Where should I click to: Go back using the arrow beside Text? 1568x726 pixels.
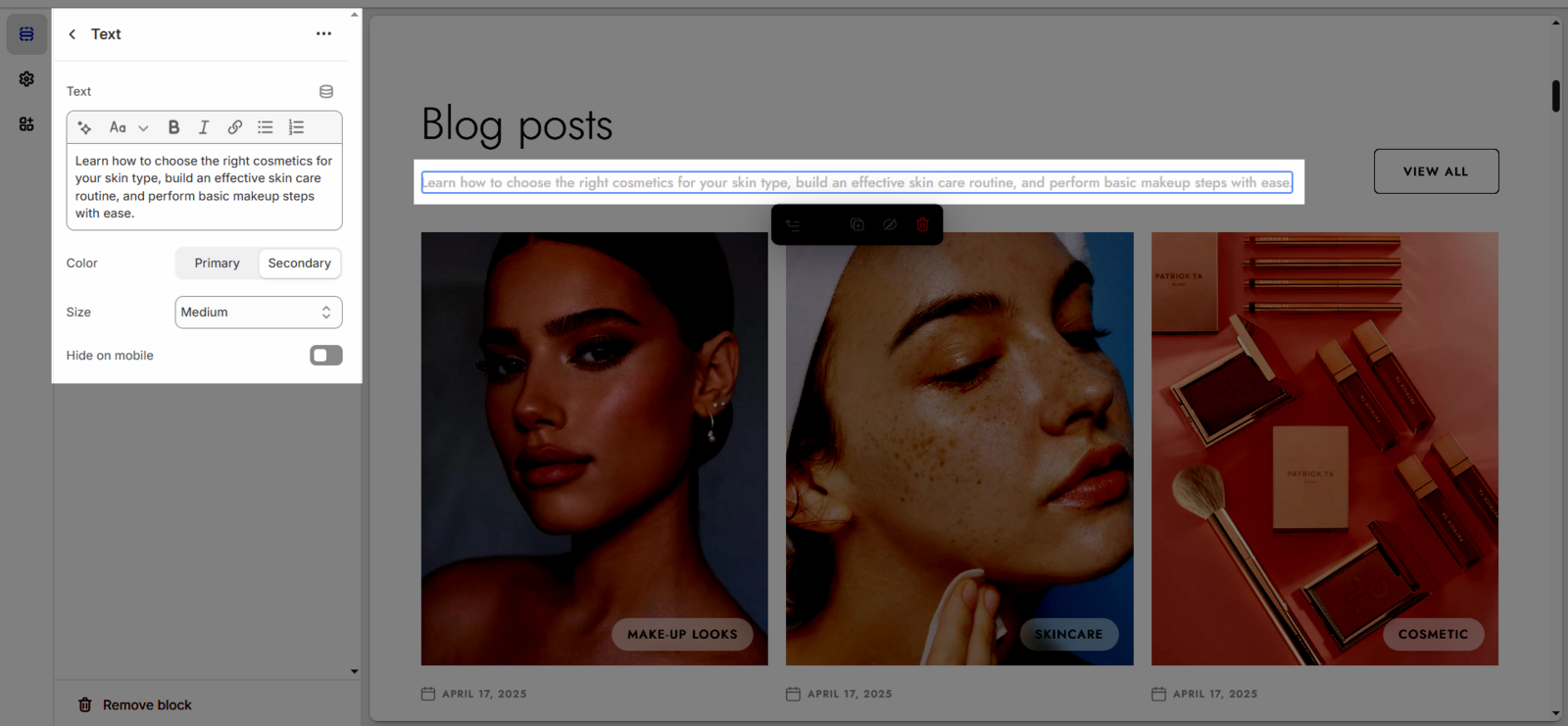[73, 34]
